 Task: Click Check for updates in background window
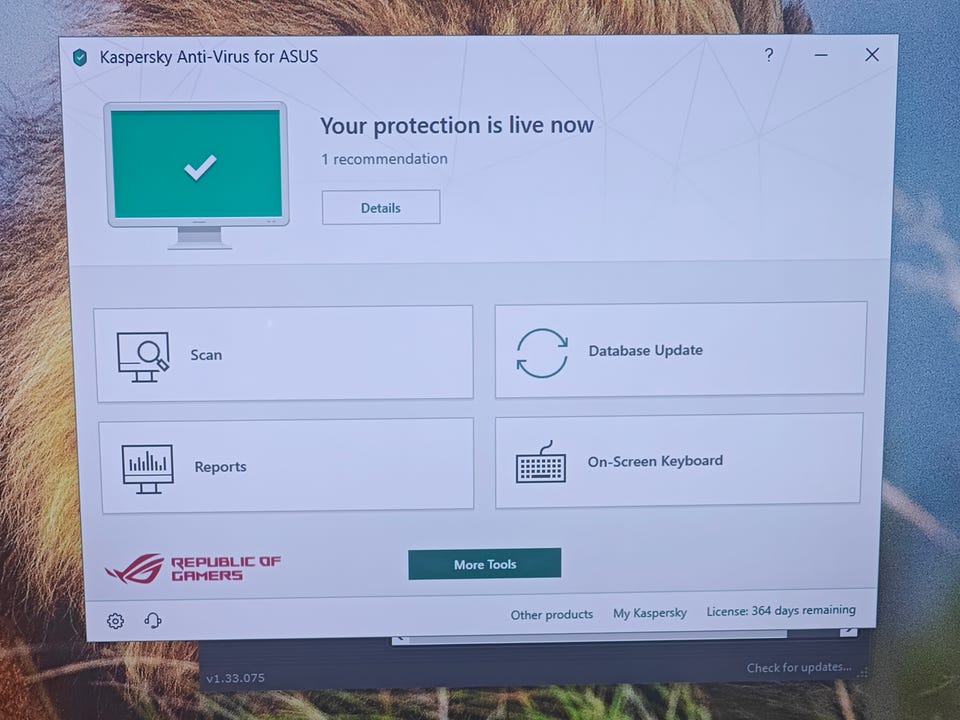pos(798,667)
